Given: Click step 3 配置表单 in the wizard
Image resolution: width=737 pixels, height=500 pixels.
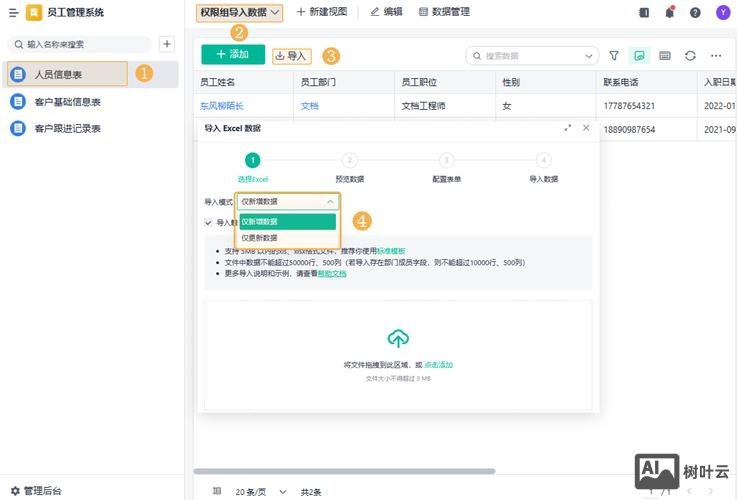Looking at the screenshot, I should tap(447, 167).
